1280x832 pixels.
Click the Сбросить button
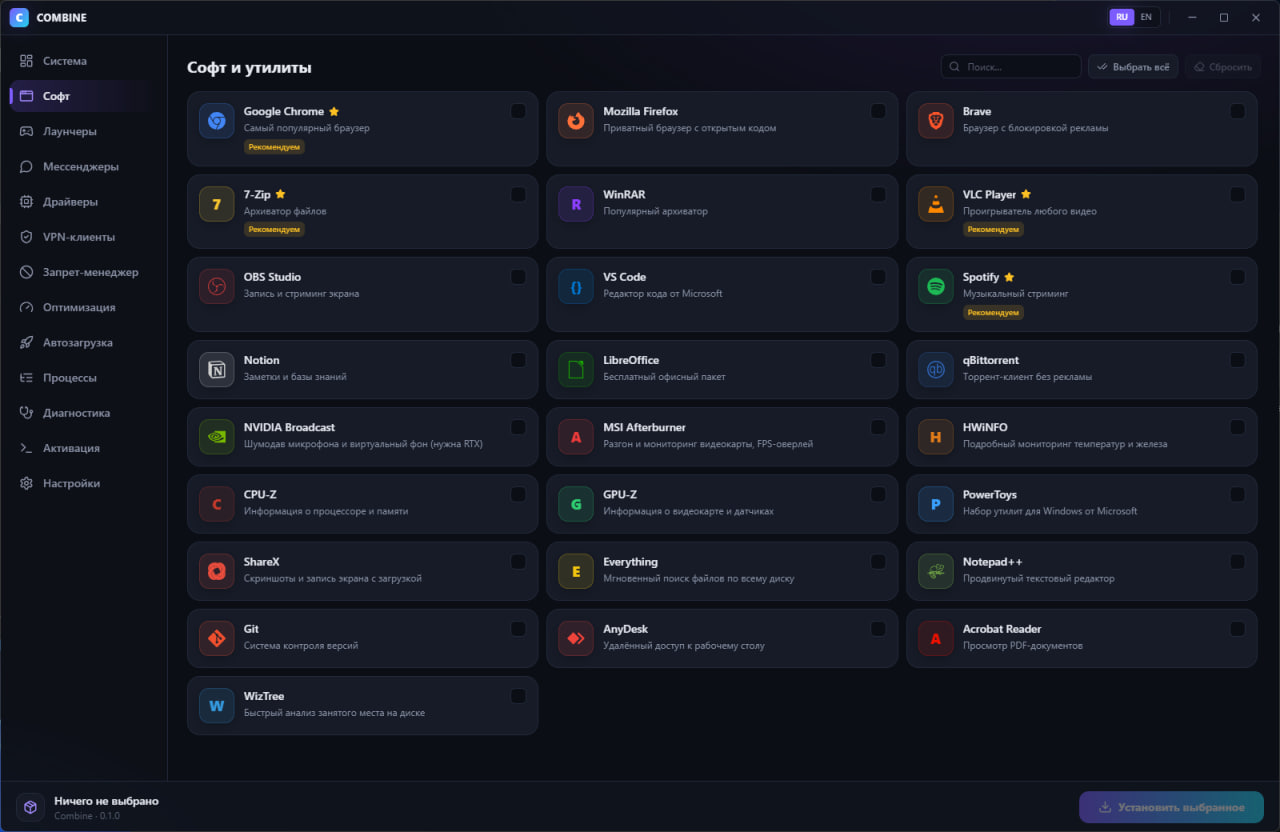(x=1222, y=67)
